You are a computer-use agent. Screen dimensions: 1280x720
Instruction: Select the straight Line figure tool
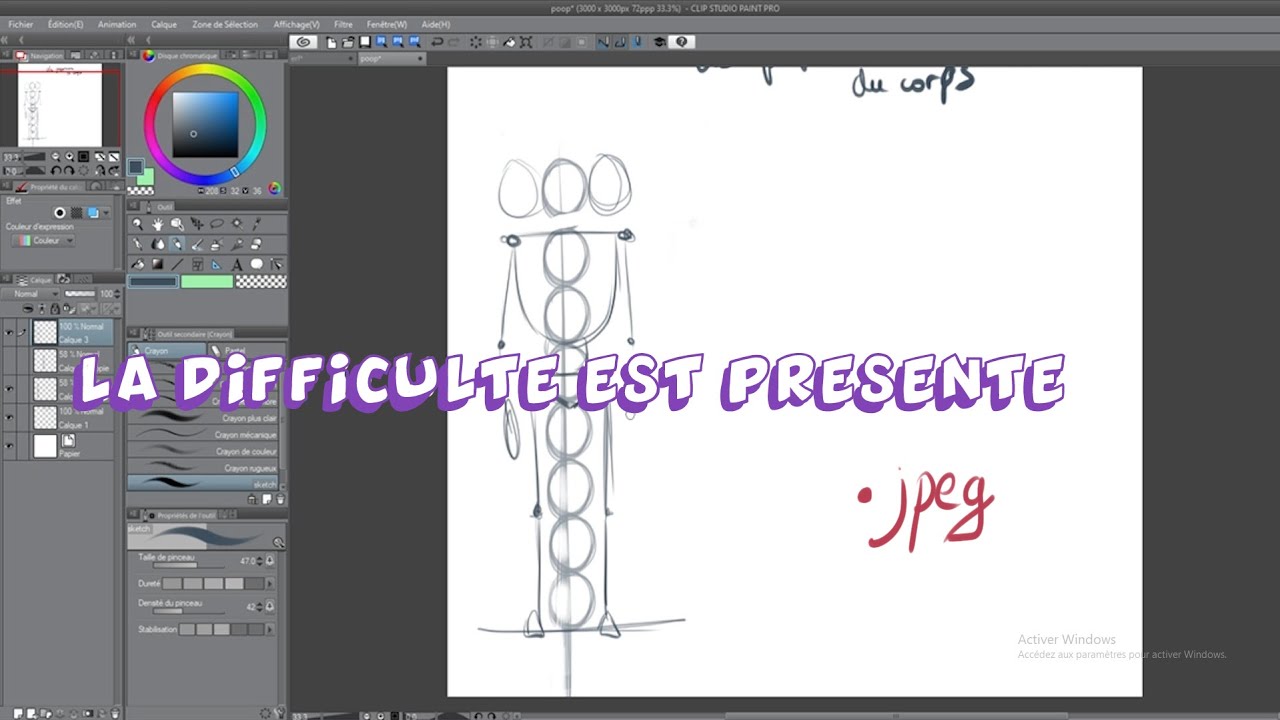pyautogui.click(x=177, y=264)
